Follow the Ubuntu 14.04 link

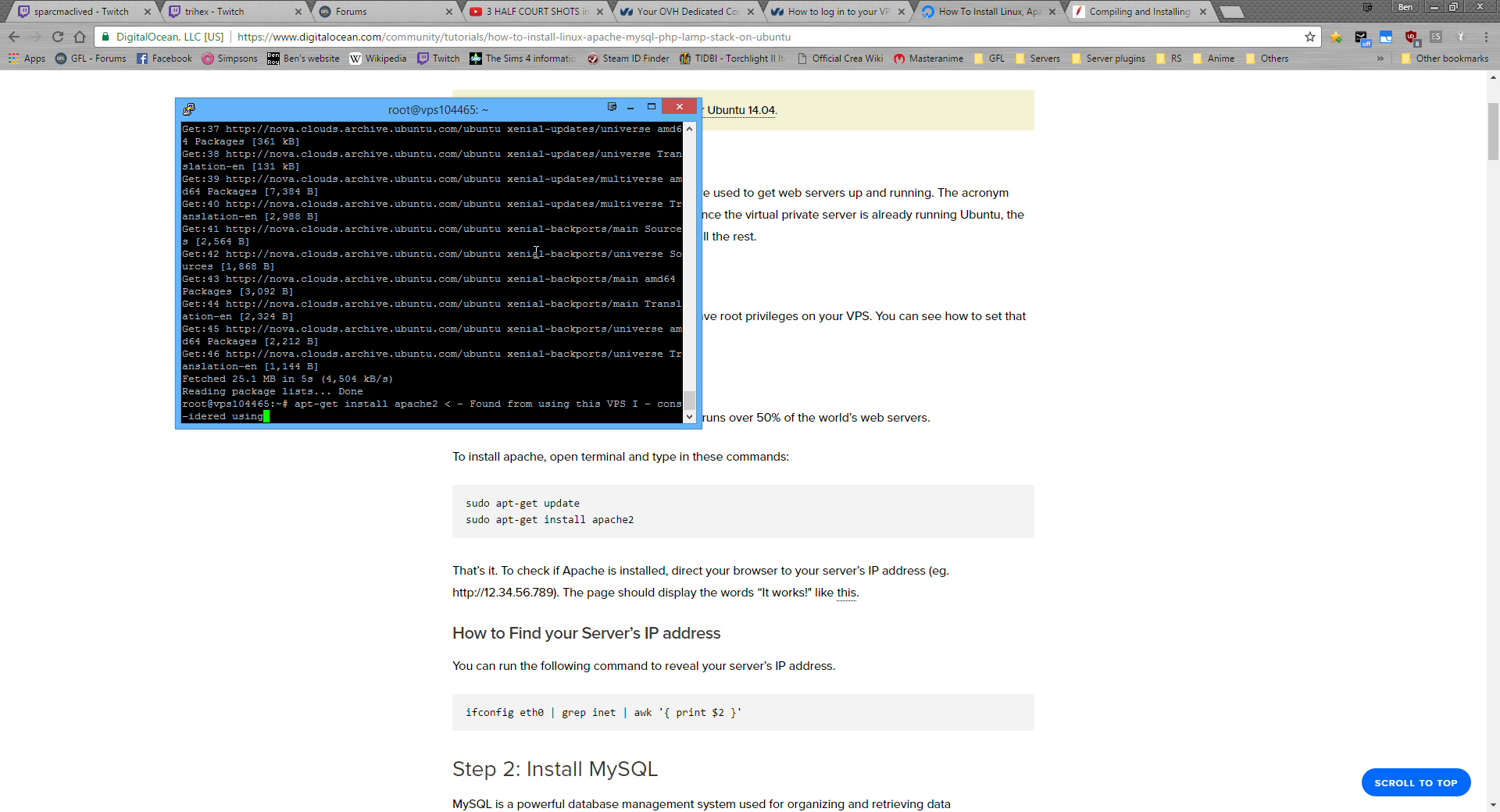click(x=741, y=110)
